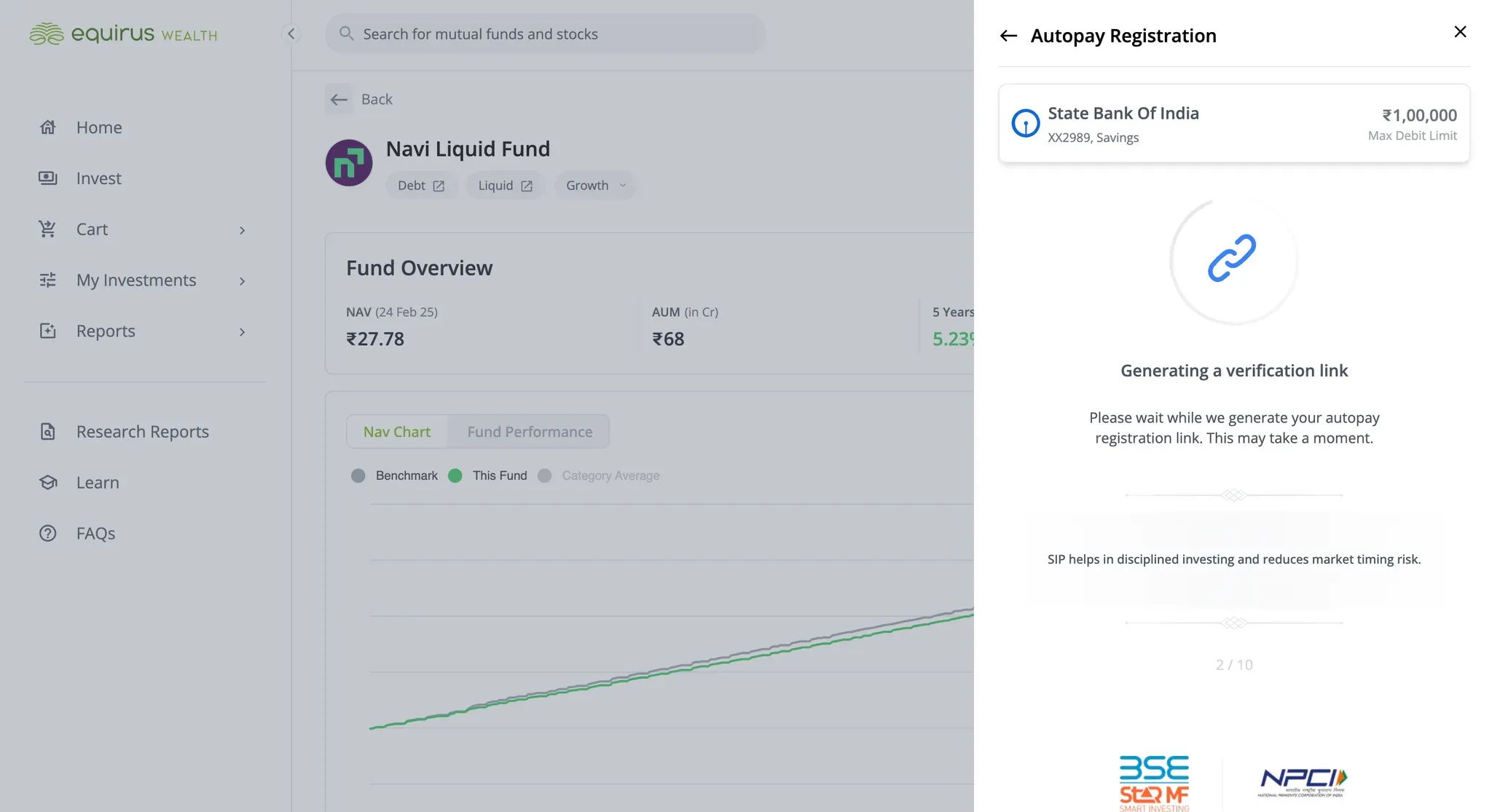Expand the Cart submenu chevron

(243, 230)
